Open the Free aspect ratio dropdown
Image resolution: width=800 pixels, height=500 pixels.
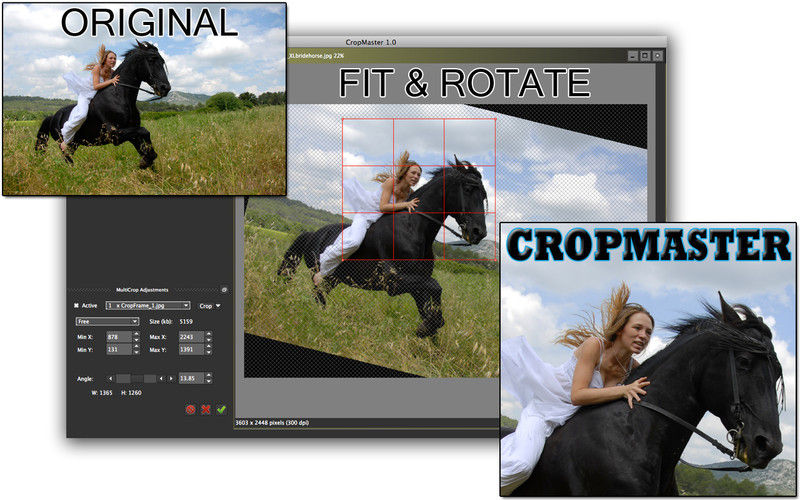click(x=107, y=321)
